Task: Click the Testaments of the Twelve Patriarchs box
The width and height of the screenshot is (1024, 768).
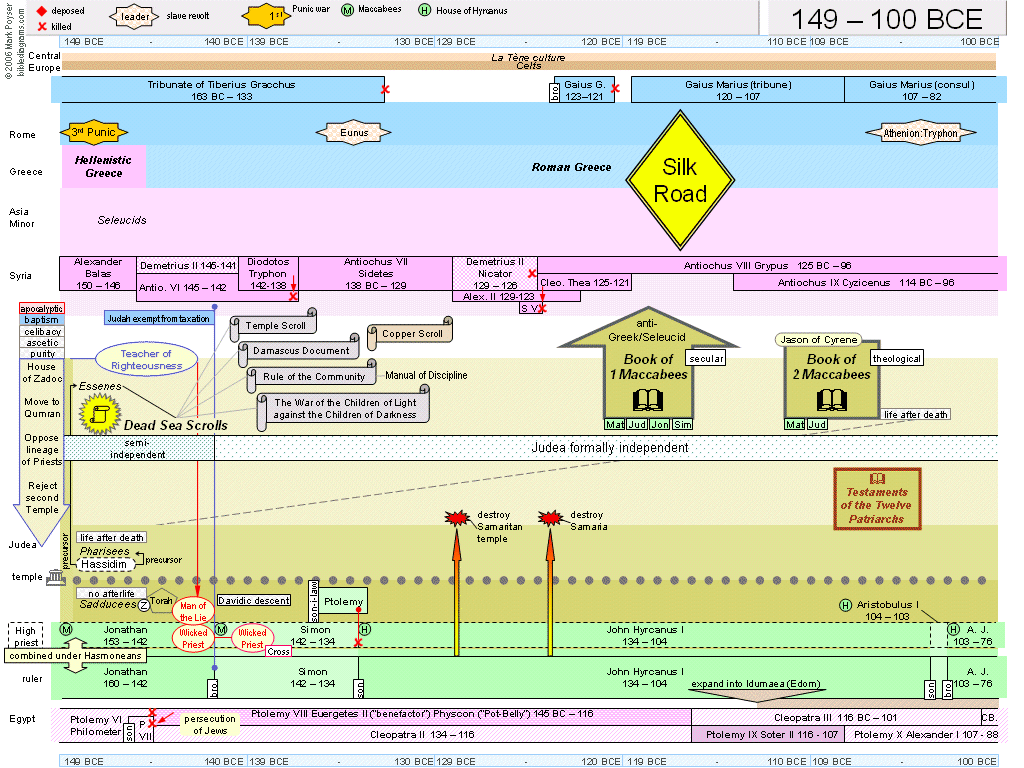Action: click(x=877, y=498)
